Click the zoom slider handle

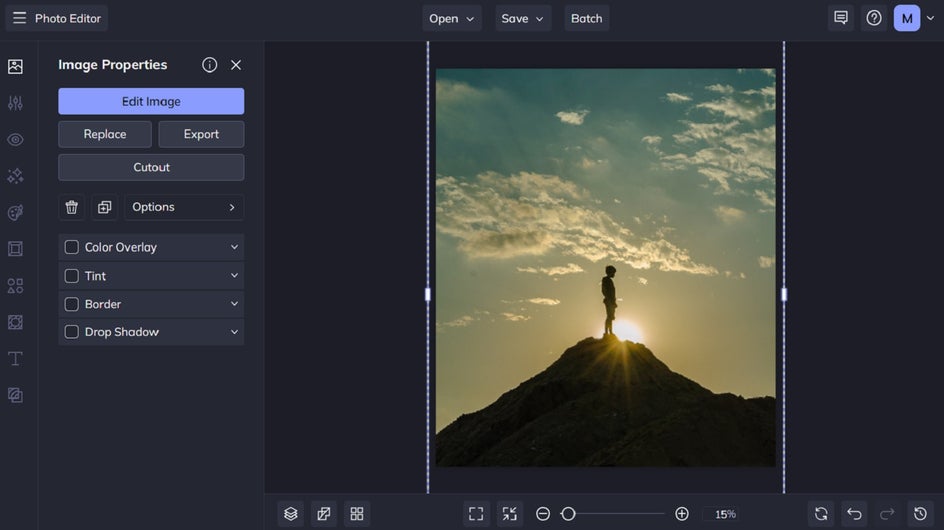[568, 514]
